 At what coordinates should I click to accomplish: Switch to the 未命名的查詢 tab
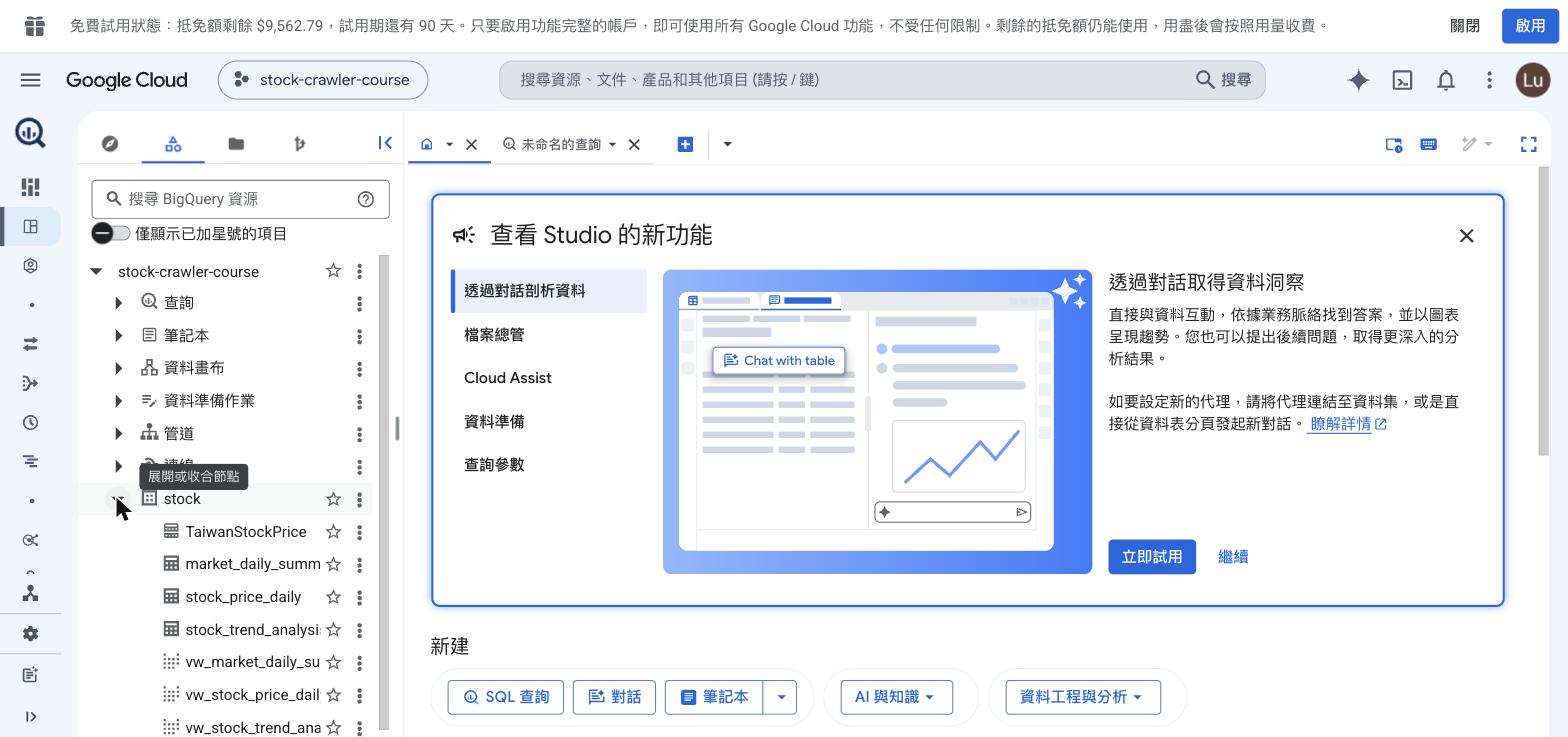coord(560,144)
